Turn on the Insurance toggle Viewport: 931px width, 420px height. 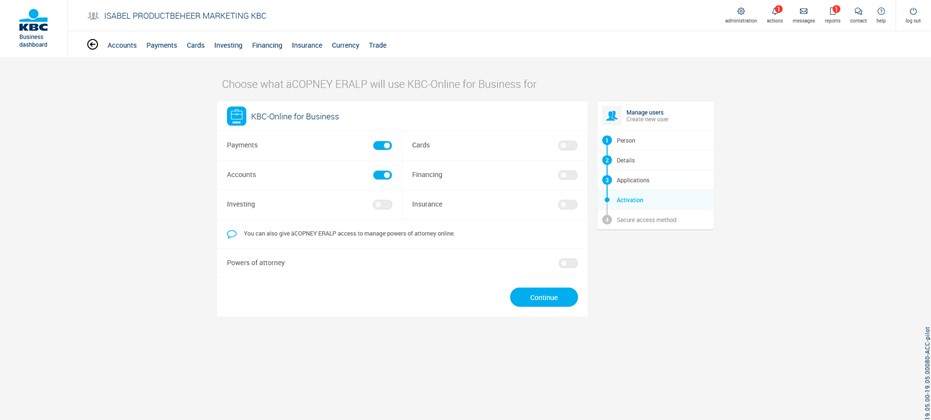(x=568, y=204)
